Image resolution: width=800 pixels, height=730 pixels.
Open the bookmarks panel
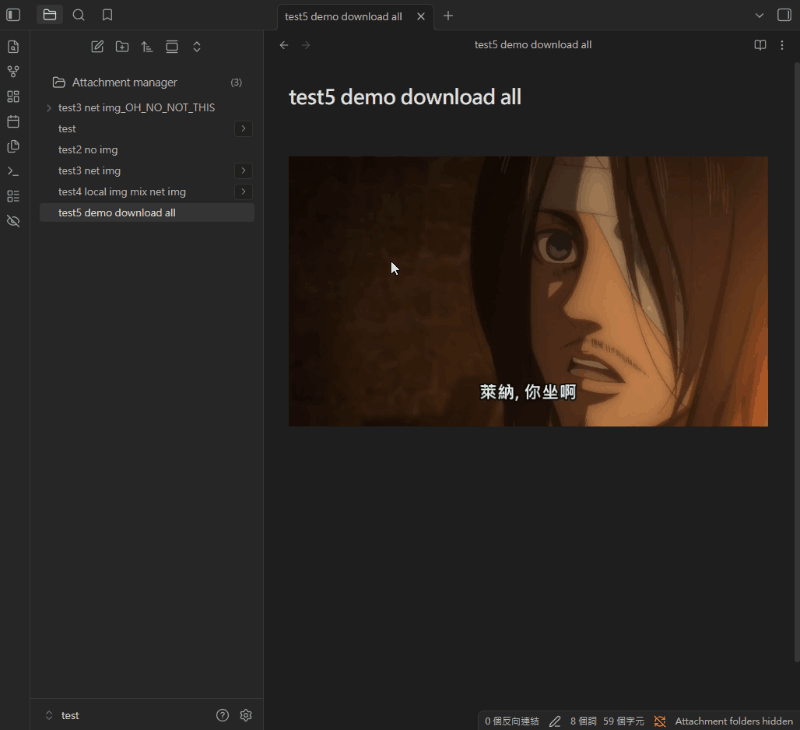coord(107,15)
